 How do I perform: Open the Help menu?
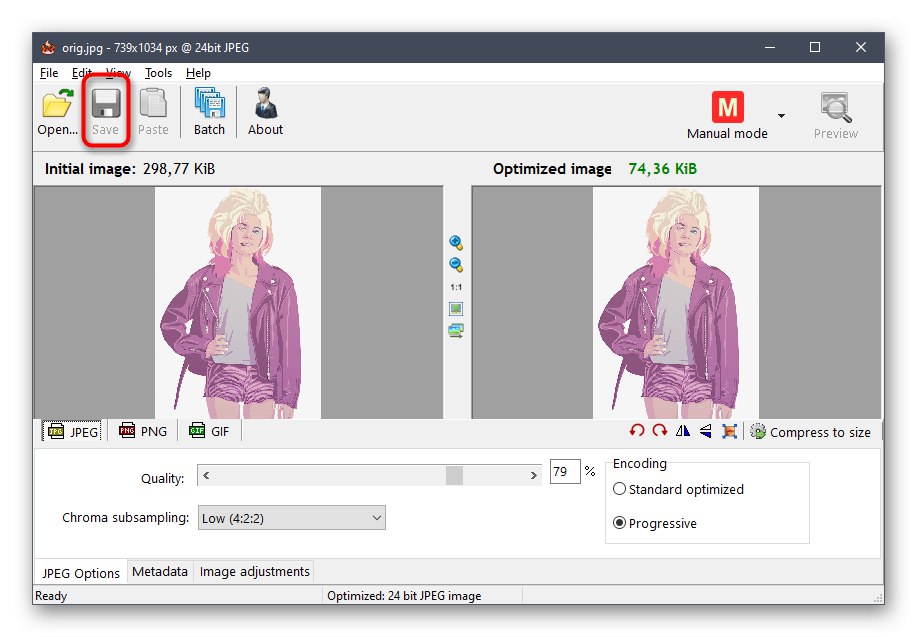click(198, 73)
